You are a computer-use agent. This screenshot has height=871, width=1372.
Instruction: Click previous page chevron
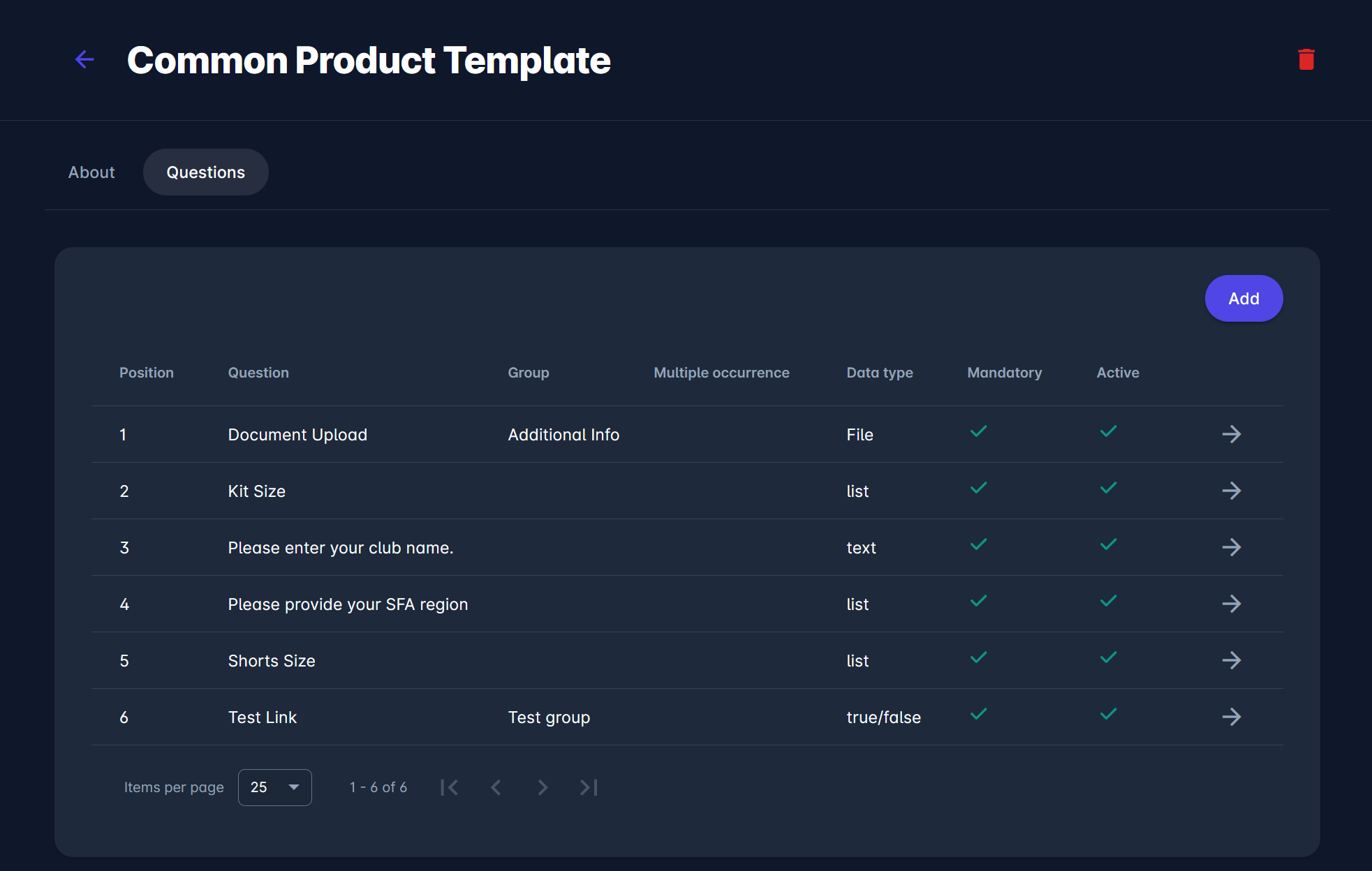[x=496, y=787]
